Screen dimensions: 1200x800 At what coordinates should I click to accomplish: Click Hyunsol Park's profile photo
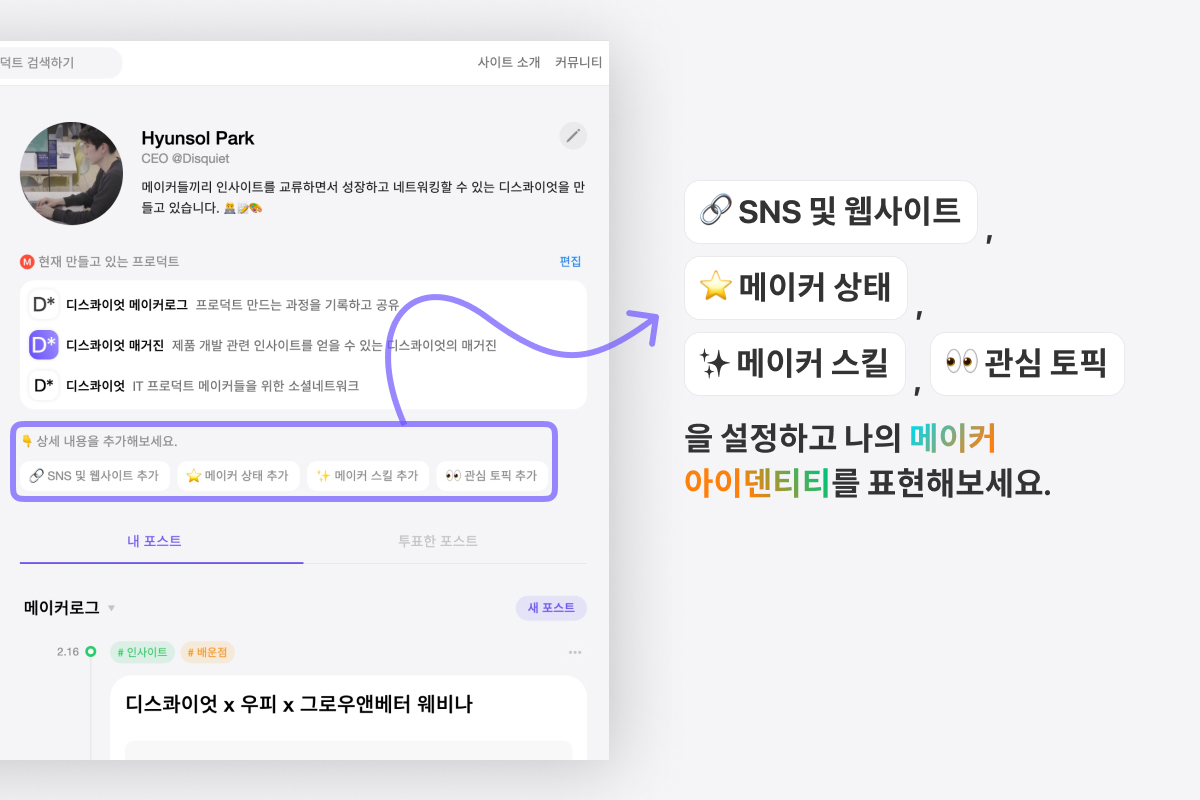tap(71, 173)
